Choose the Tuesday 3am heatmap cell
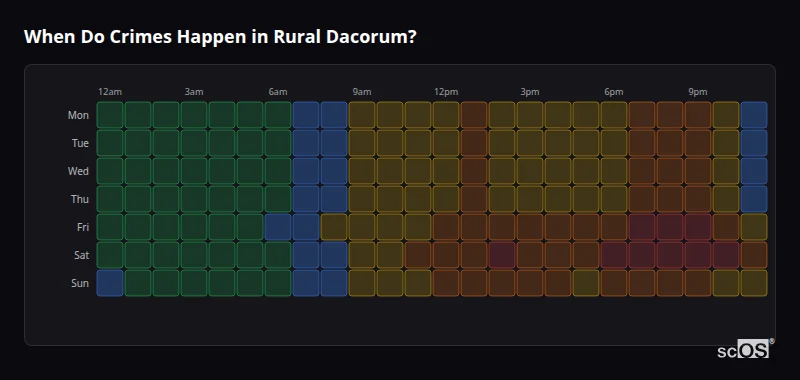 [194, 143]
